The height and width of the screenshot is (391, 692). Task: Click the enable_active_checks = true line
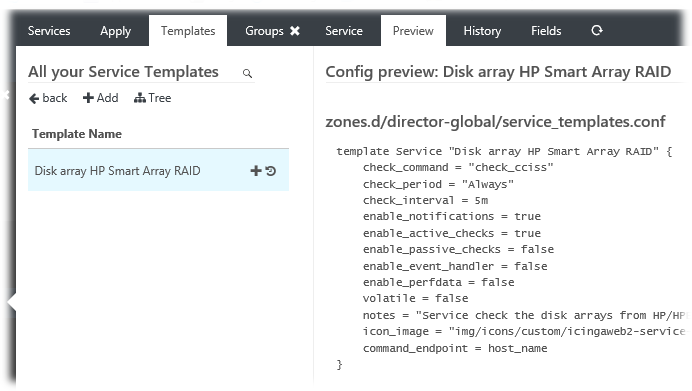click(x=451, y=233)
